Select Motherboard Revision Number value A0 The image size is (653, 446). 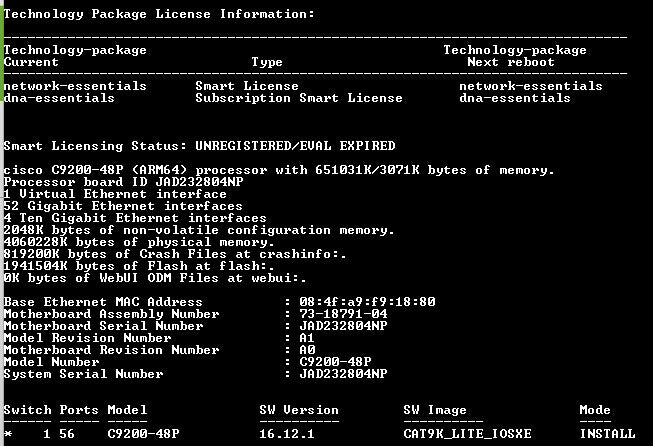307,350
